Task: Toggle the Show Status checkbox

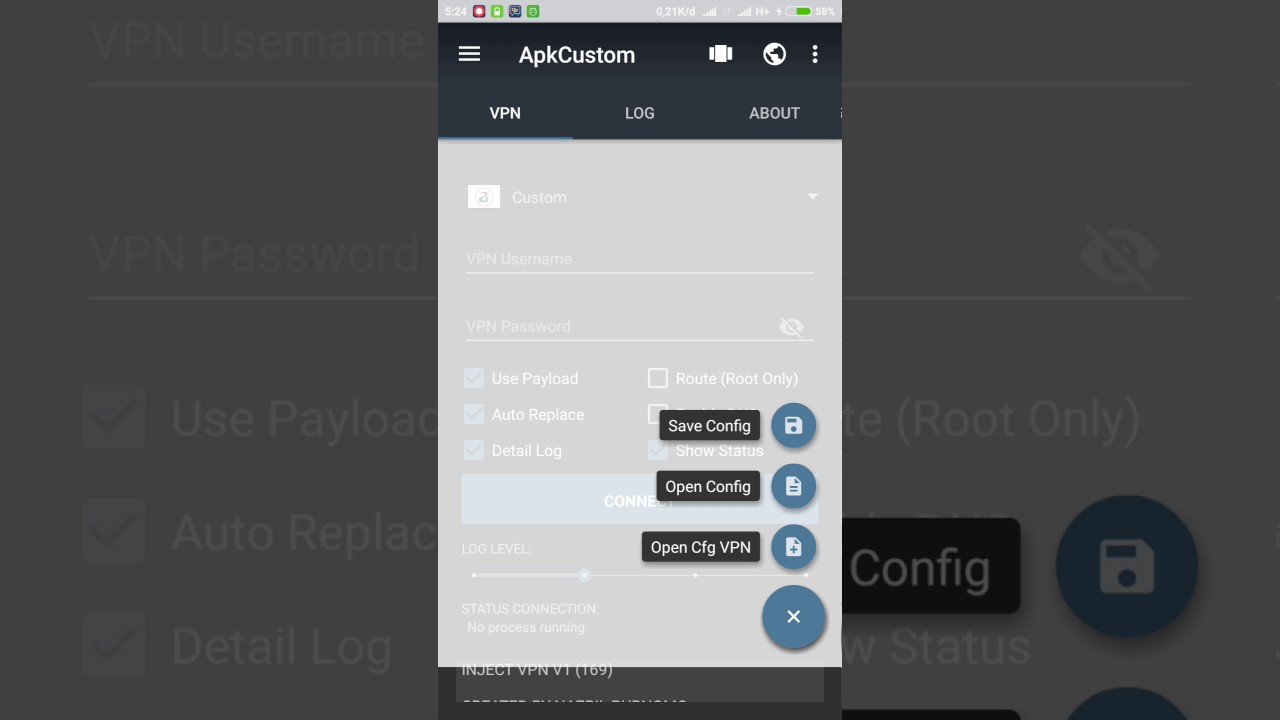Action: [658, 450]
